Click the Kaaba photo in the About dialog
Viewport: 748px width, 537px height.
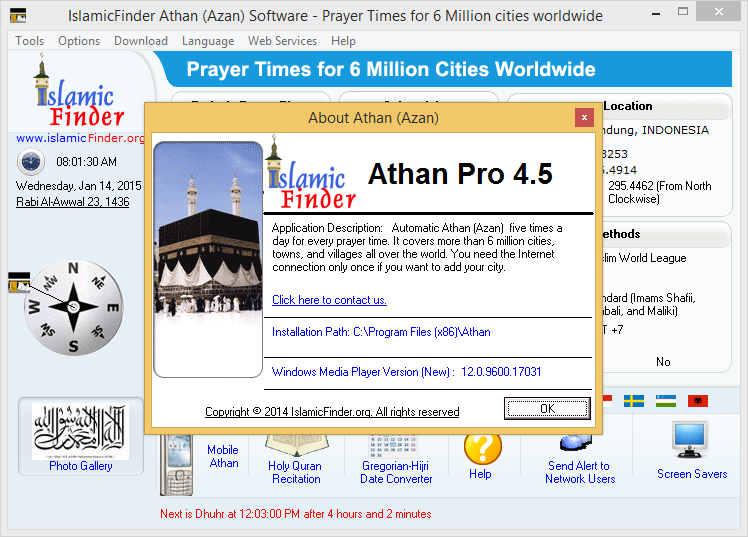tap(208, 259)
